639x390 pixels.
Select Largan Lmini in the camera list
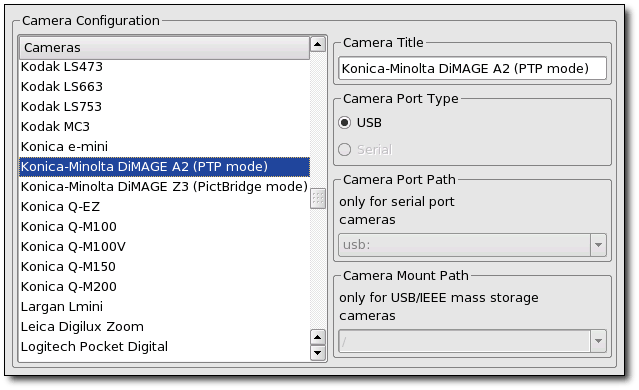tap(164, 306)
